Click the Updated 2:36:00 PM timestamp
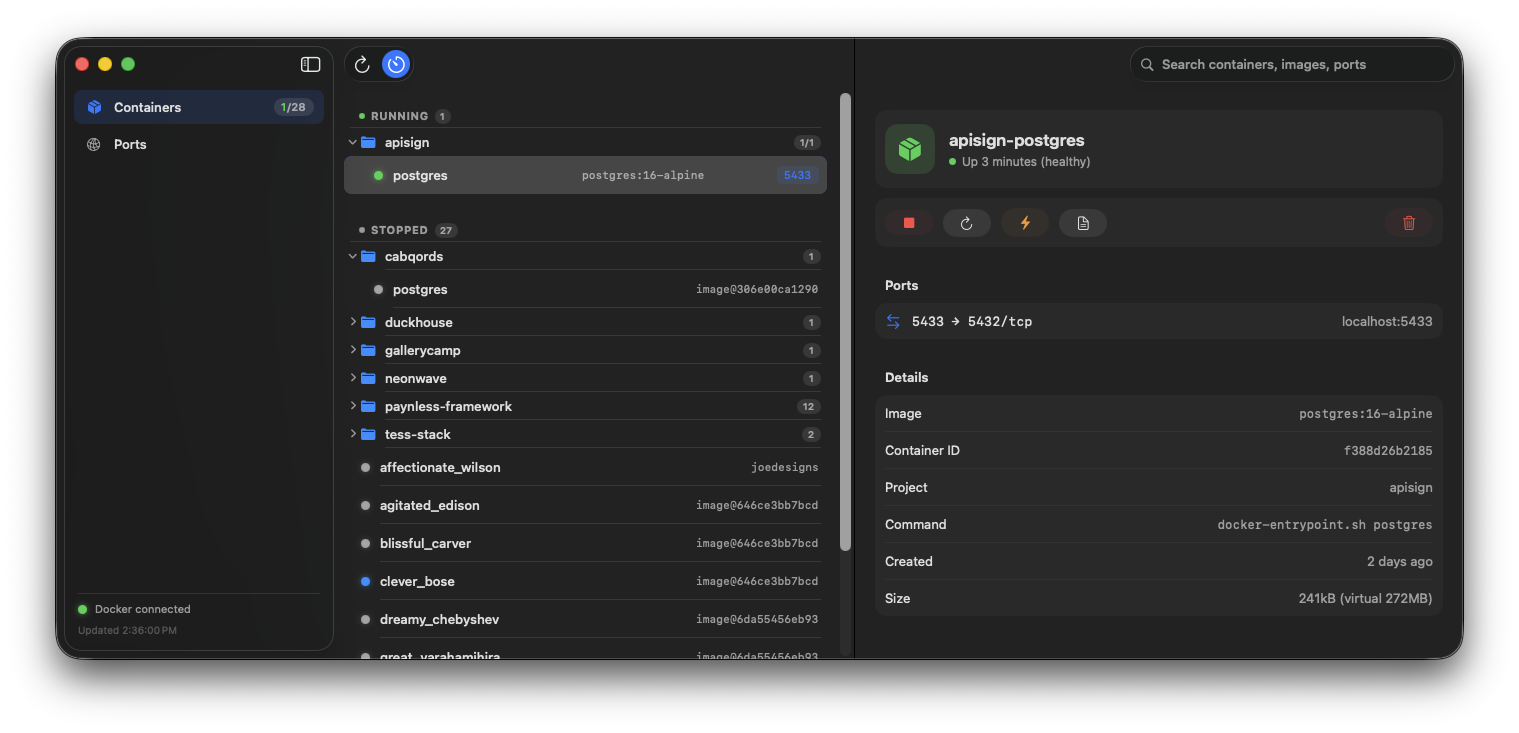 pos(127,631)
